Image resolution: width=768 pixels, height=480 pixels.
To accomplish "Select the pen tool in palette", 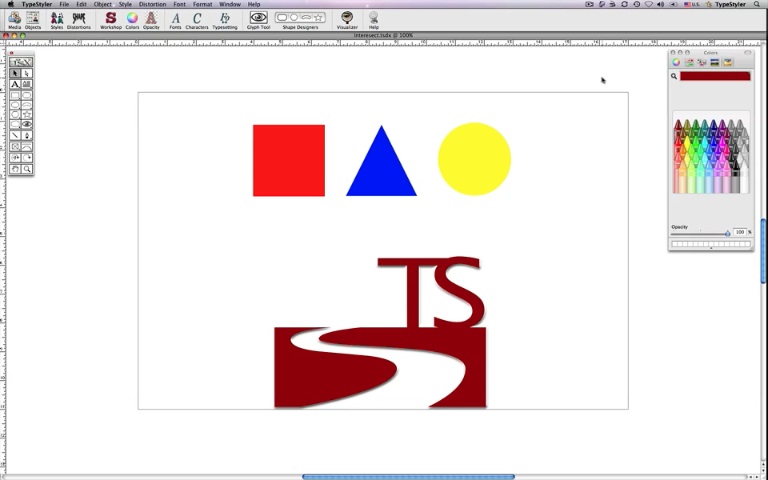I will 27,136.
